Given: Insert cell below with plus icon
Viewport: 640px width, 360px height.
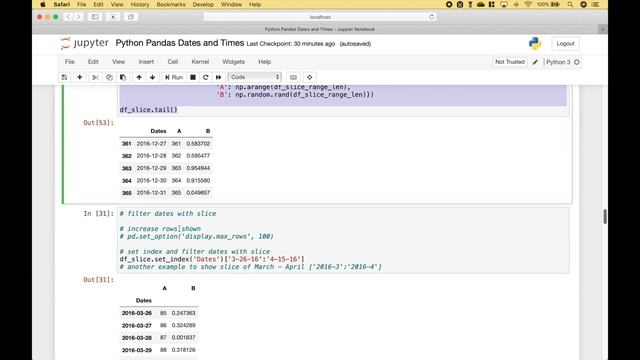Looking at the screenshot, I should [x=80, y=77].
